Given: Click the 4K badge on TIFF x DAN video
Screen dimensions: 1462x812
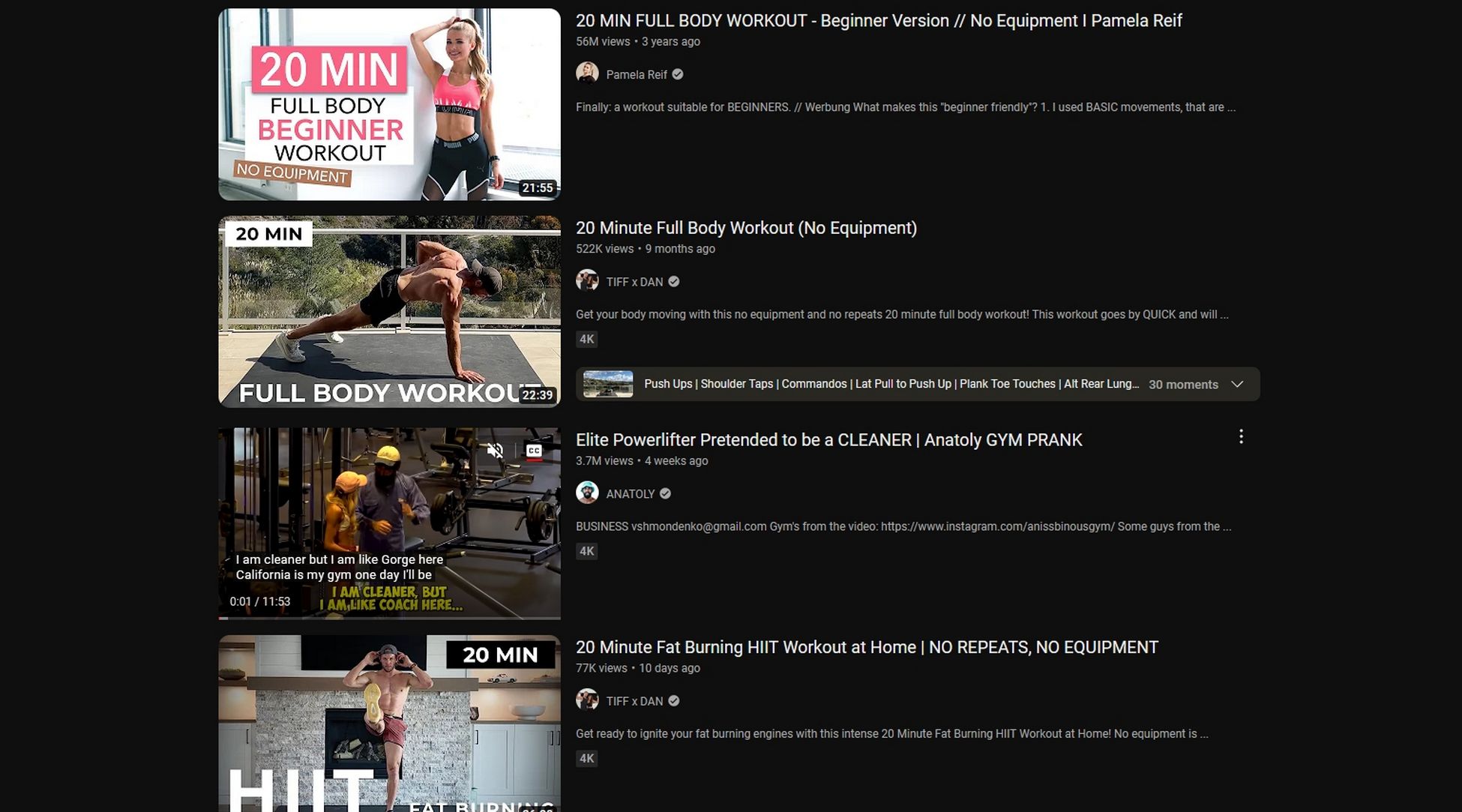Looking at the screenshot, I should 586,339.
